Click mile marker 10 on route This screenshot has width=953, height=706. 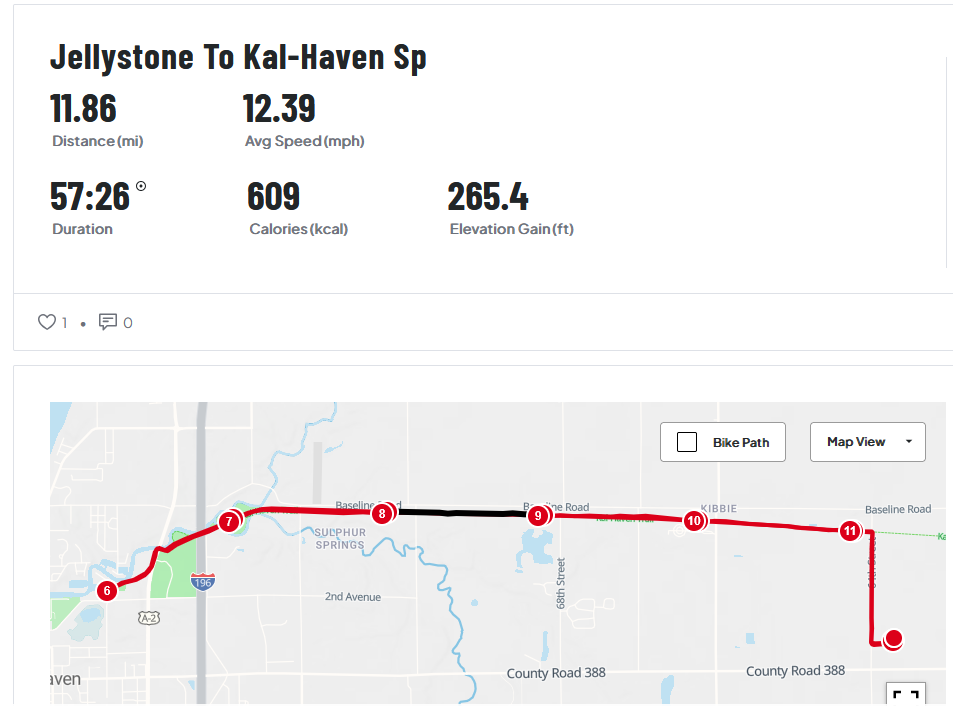click(693, 521)
